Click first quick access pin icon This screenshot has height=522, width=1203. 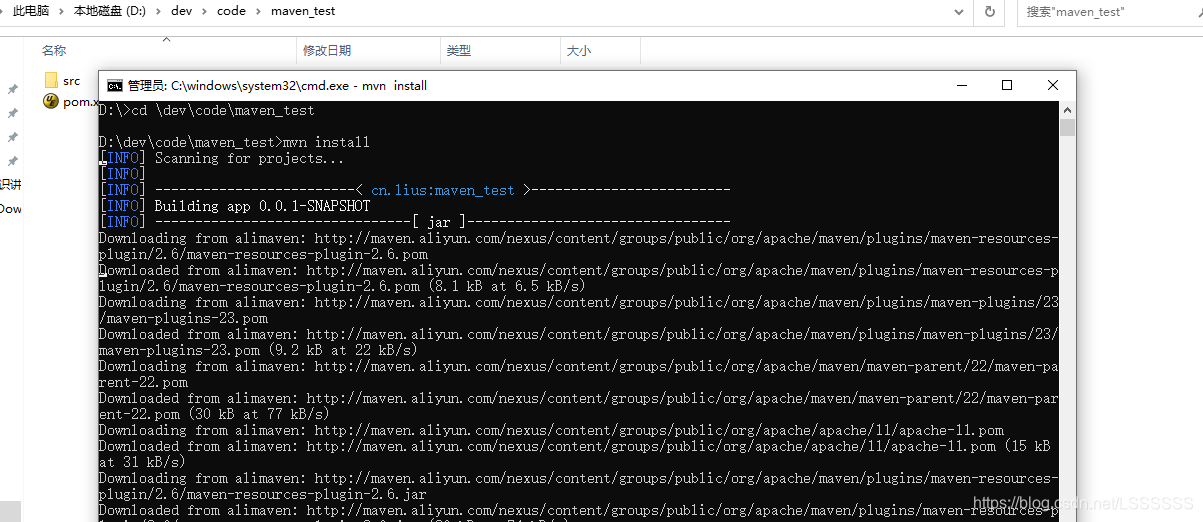13,89
